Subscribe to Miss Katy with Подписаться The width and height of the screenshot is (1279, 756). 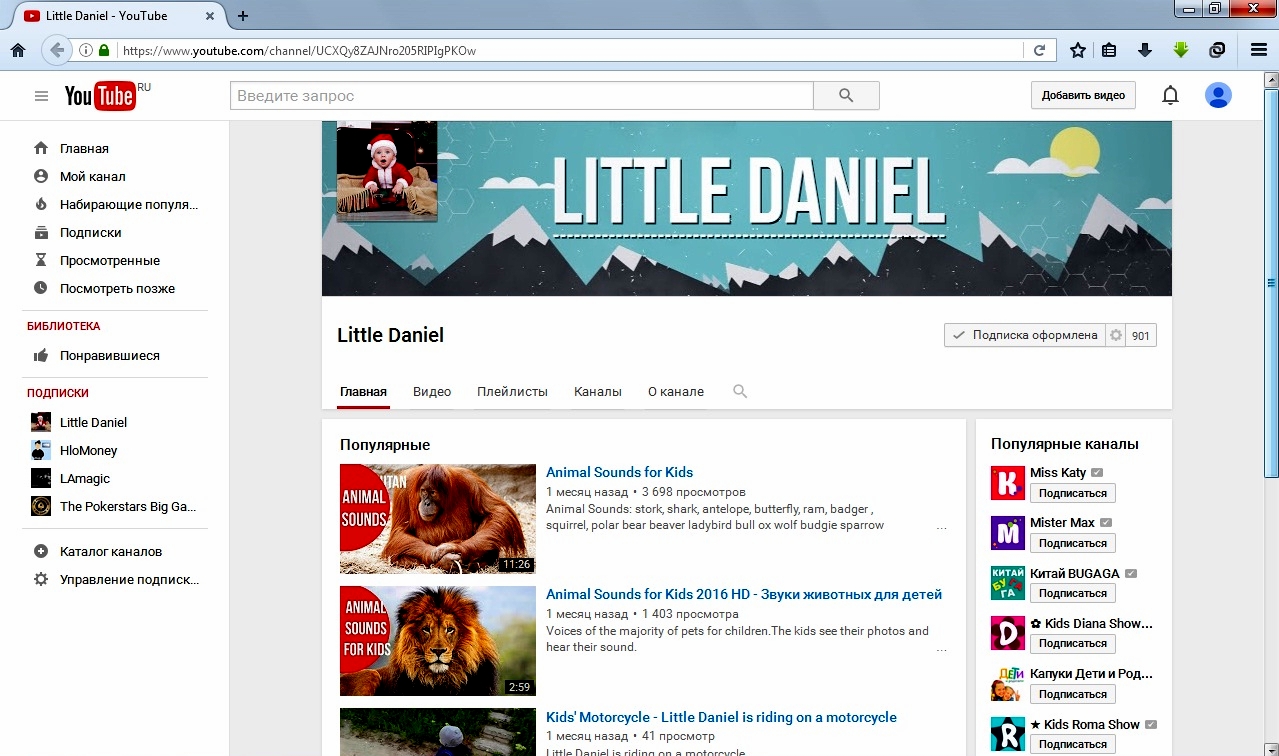click(x=1073, y=493)
